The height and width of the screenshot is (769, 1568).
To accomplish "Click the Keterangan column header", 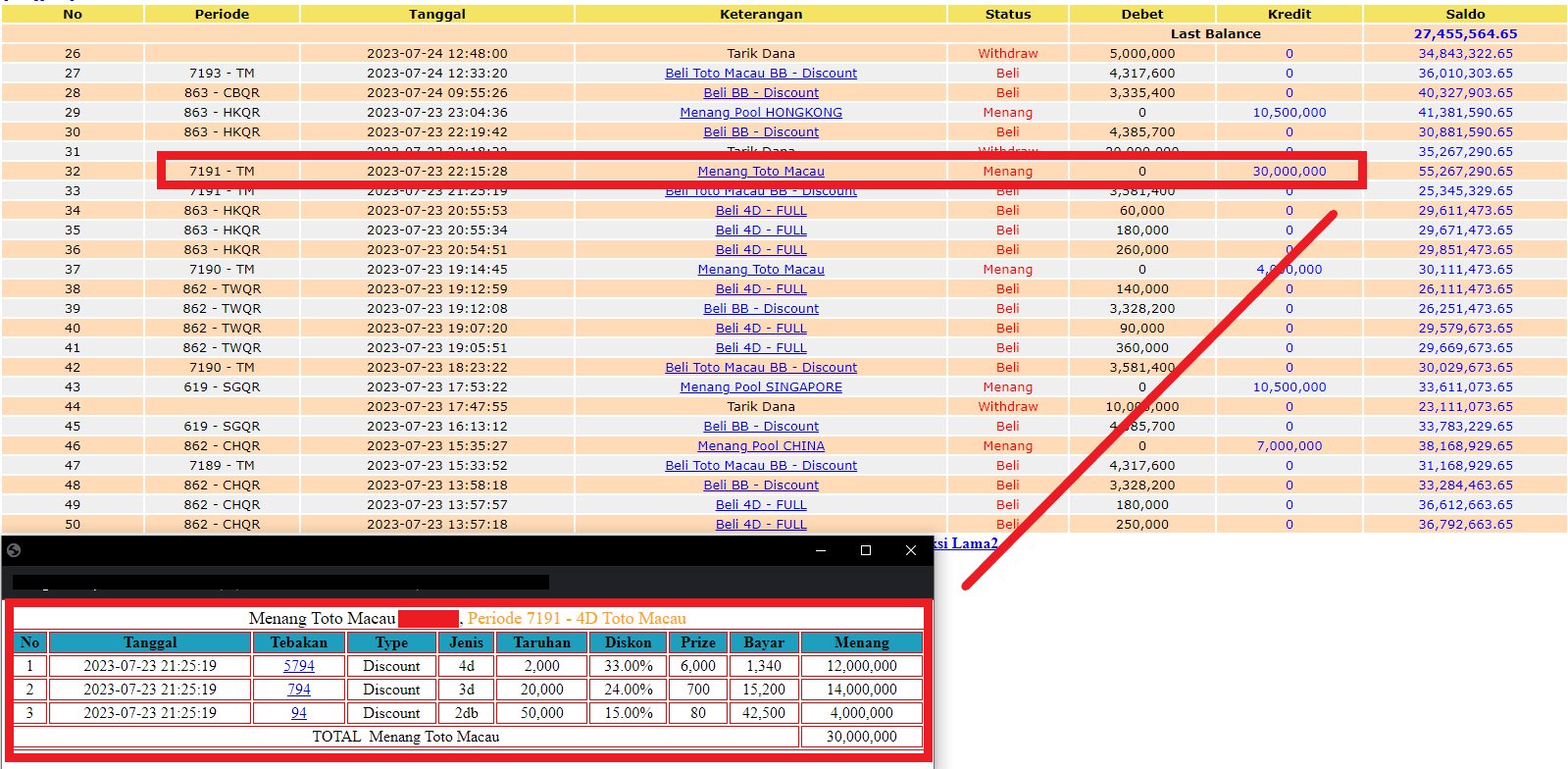I will pos(761,14).
